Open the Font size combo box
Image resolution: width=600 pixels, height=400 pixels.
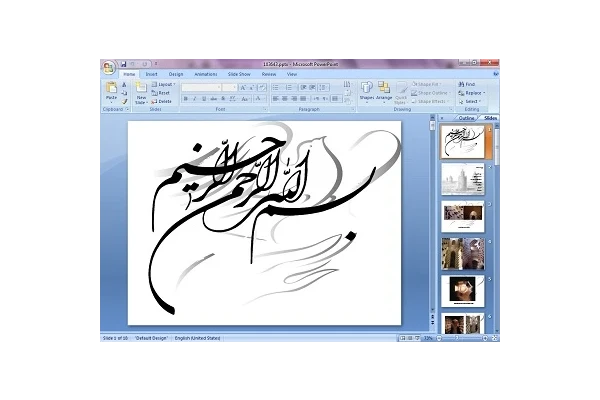[x=230, y=88]
